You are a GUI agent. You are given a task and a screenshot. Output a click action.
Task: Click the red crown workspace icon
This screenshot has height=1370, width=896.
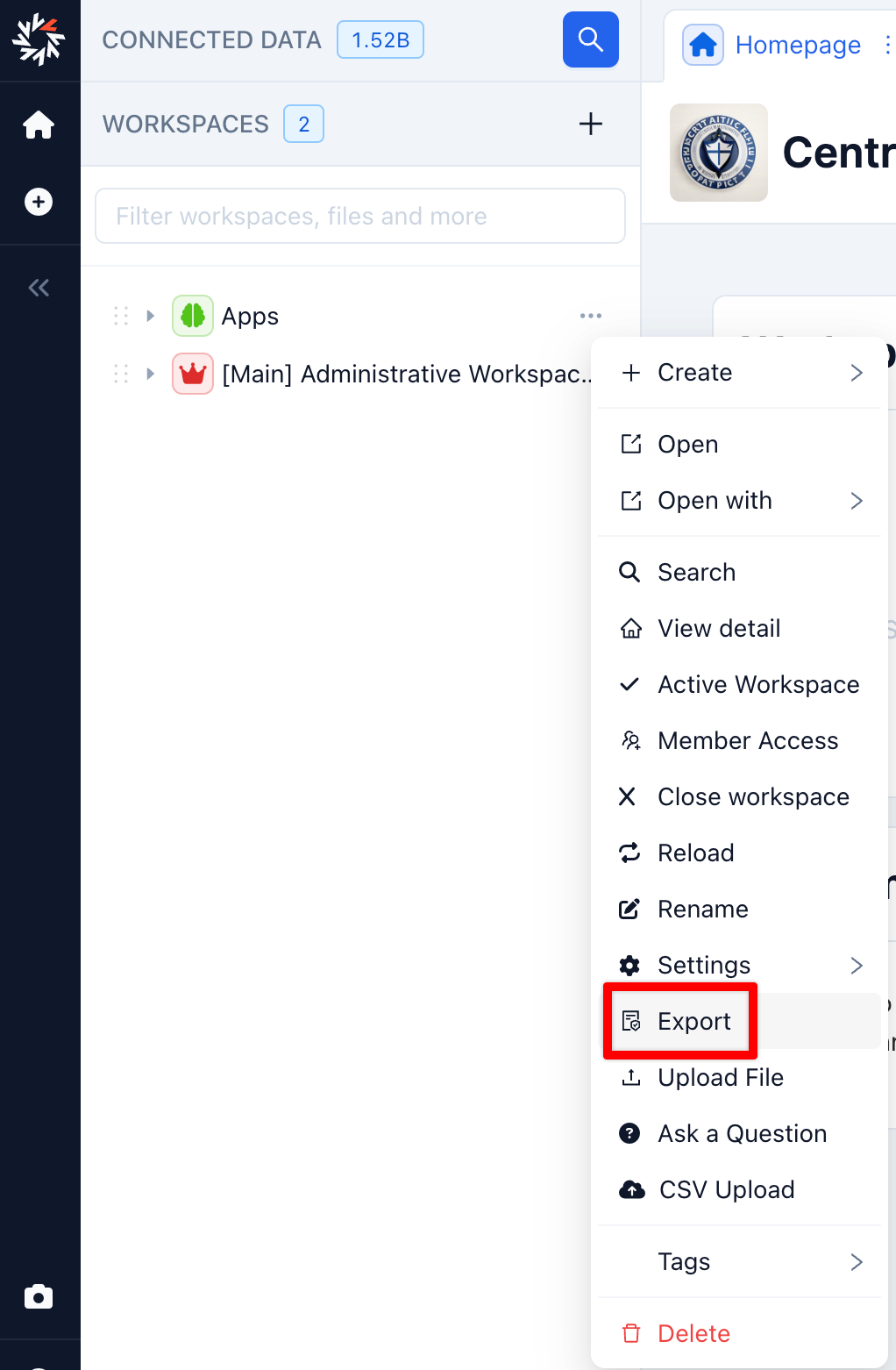pos(193,374)
